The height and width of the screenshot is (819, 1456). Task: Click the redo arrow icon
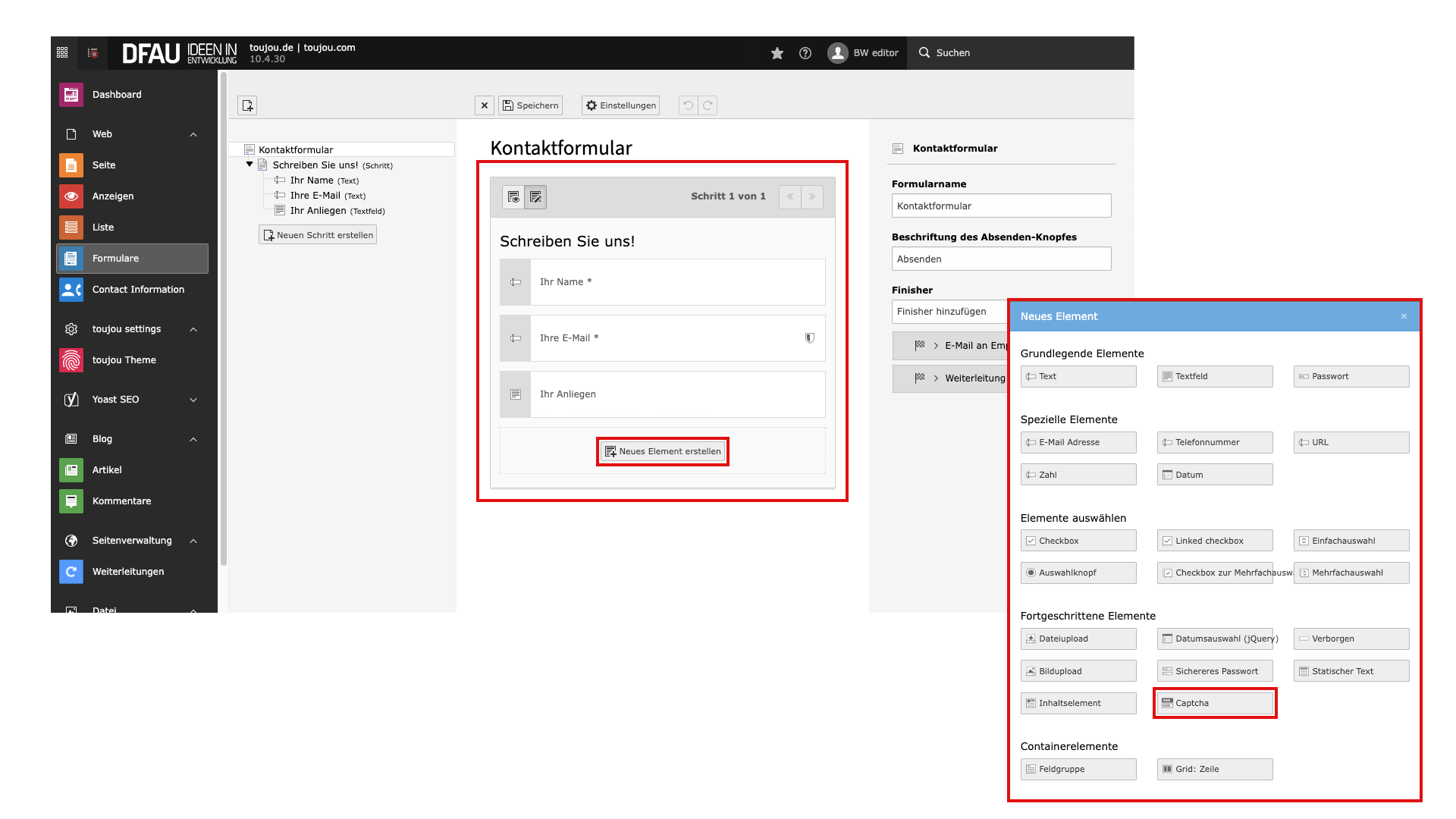[x=708, y=105]
